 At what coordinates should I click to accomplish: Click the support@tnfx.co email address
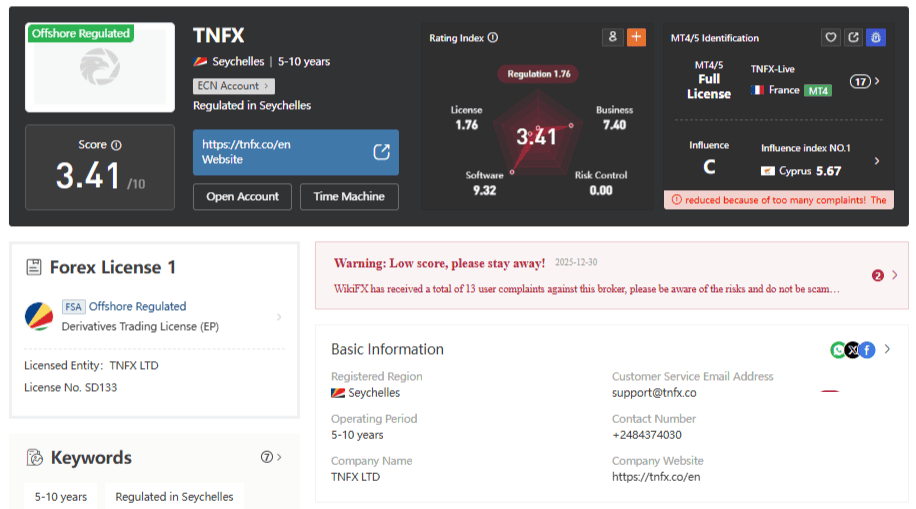click(654, 393)
